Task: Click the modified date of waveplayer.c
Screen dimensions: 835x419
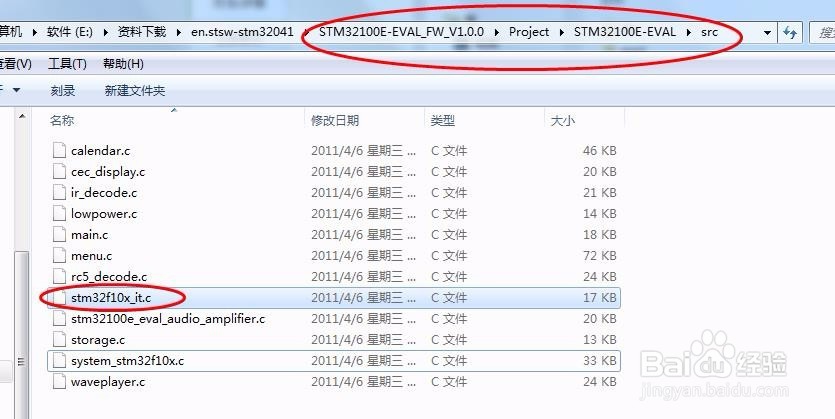Action: 363,382
